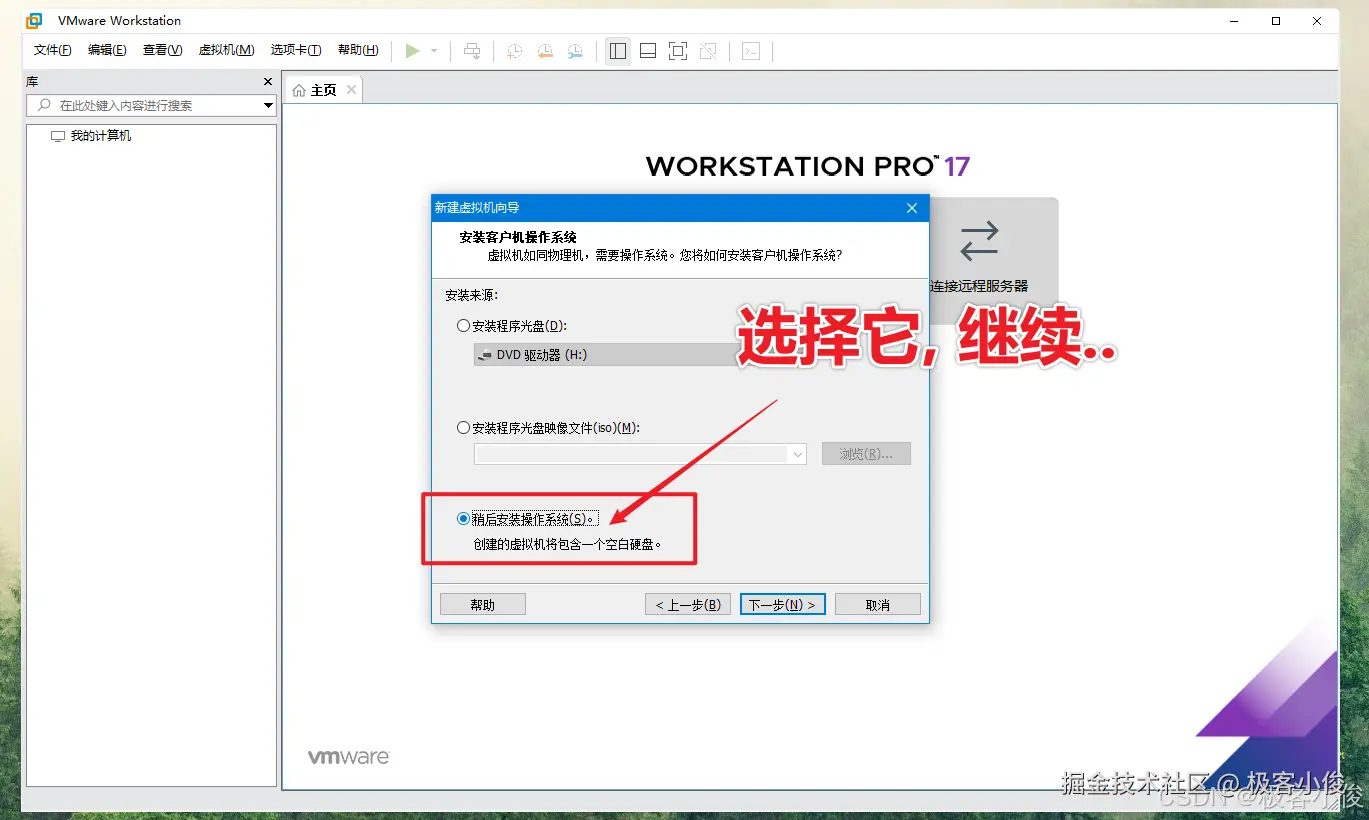Open the 选项卡(T) menu
The image size is (1369, 820).
click(x=296, y=50)
